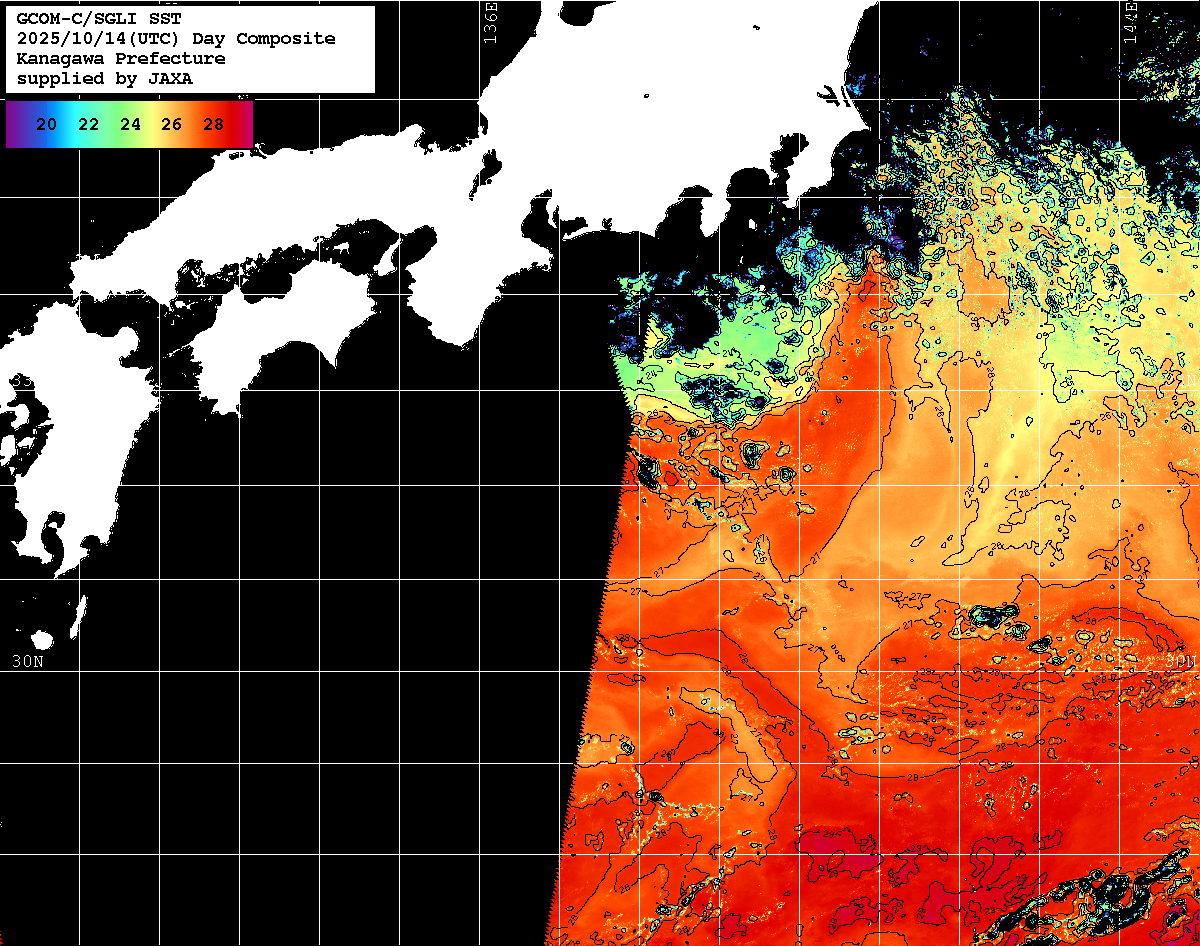Click the 30N latitude label on left edge
The width and height of the screenshot is (1200, 946).
28,661
